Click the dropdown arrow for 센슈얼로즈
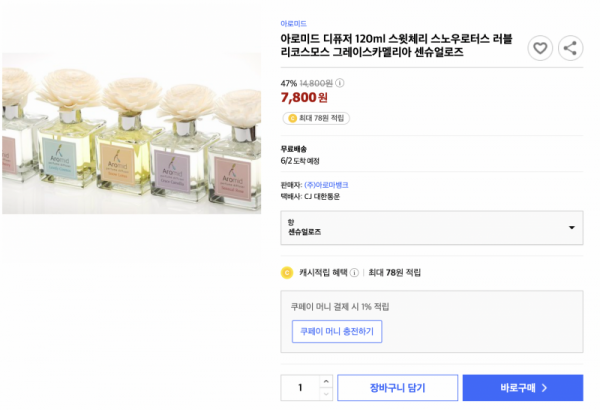 (572, 227)
